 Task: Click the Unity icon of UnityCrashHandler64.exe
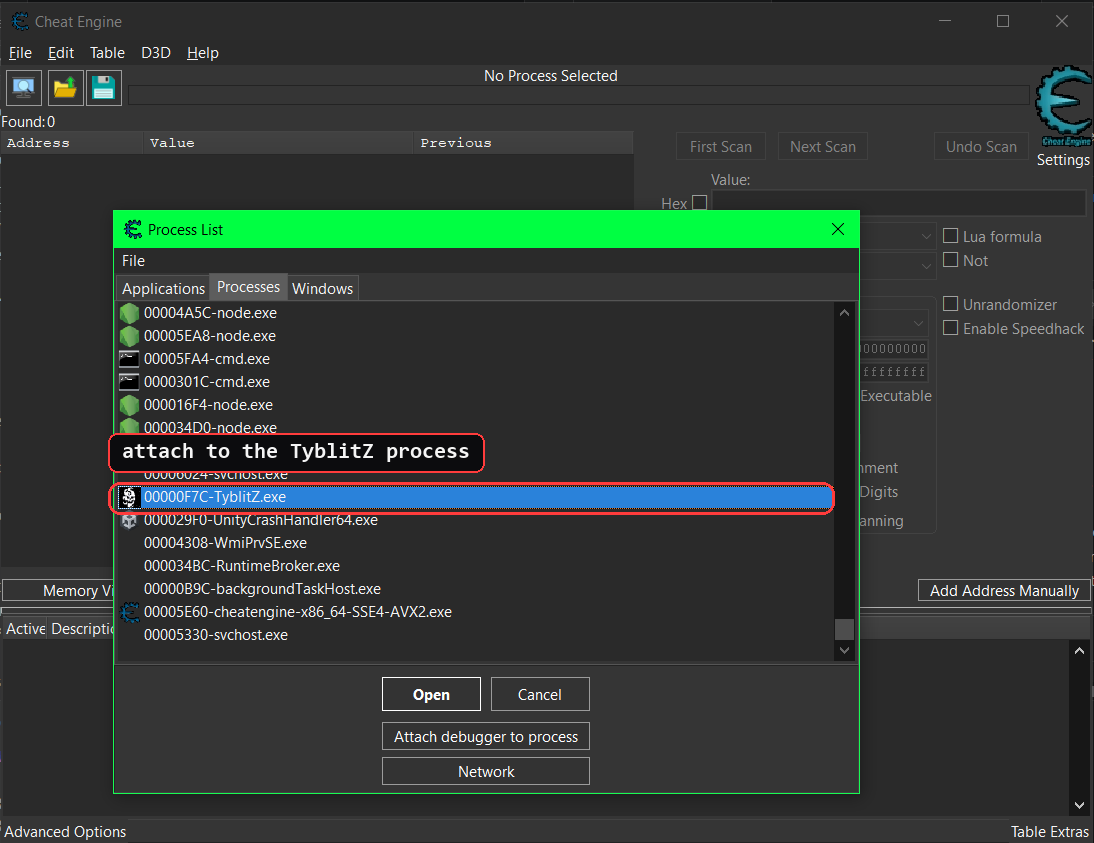129,521
